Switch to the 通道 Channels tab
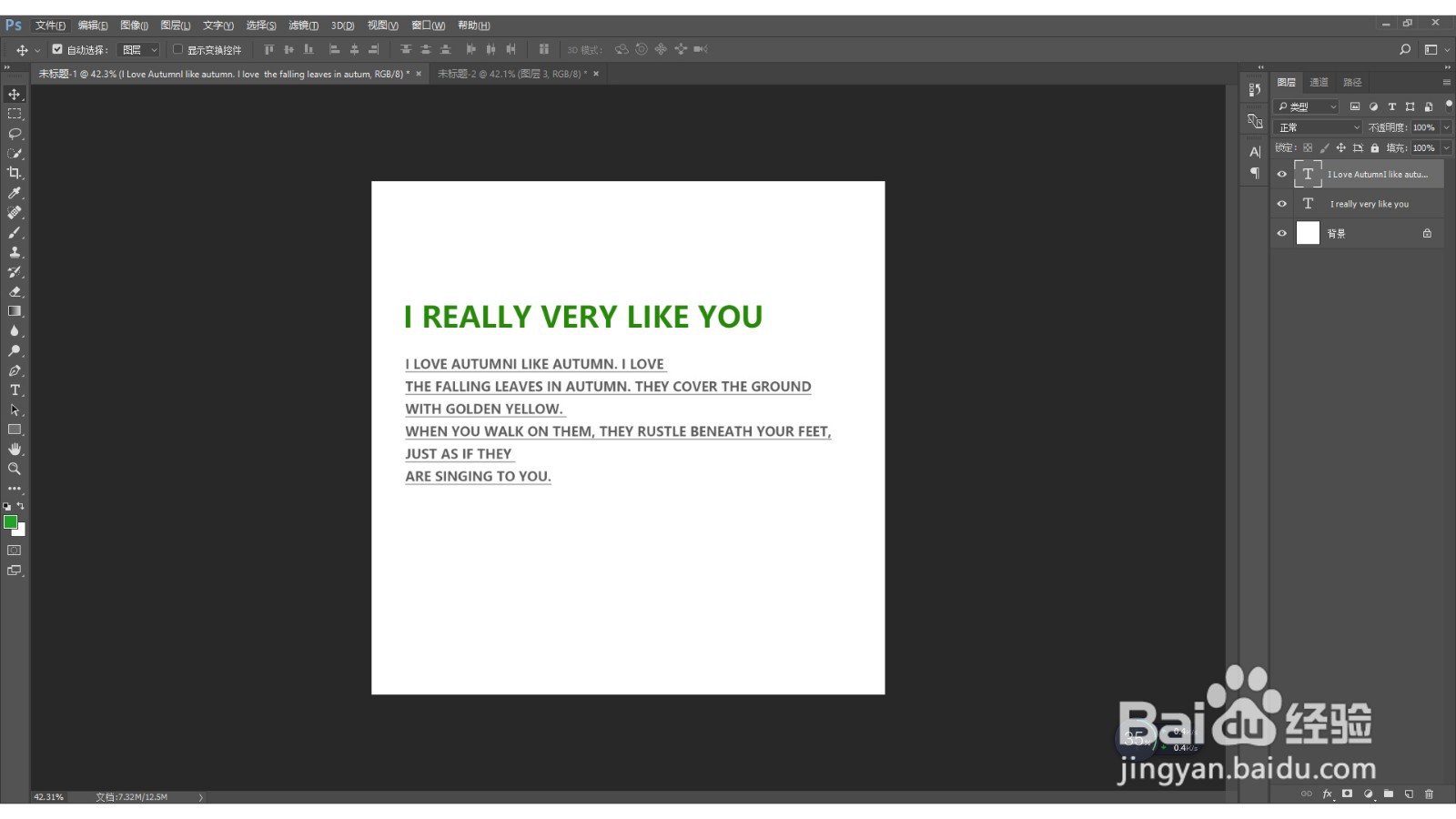The image size is (1456, 819). 1319,82
